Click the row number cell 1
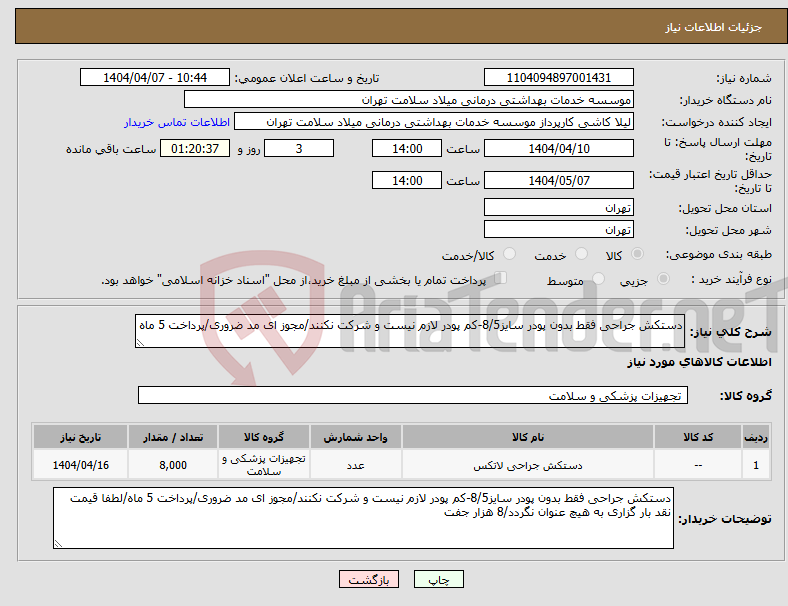Viewport: 788px width, 606px height. tap(755, 465)
